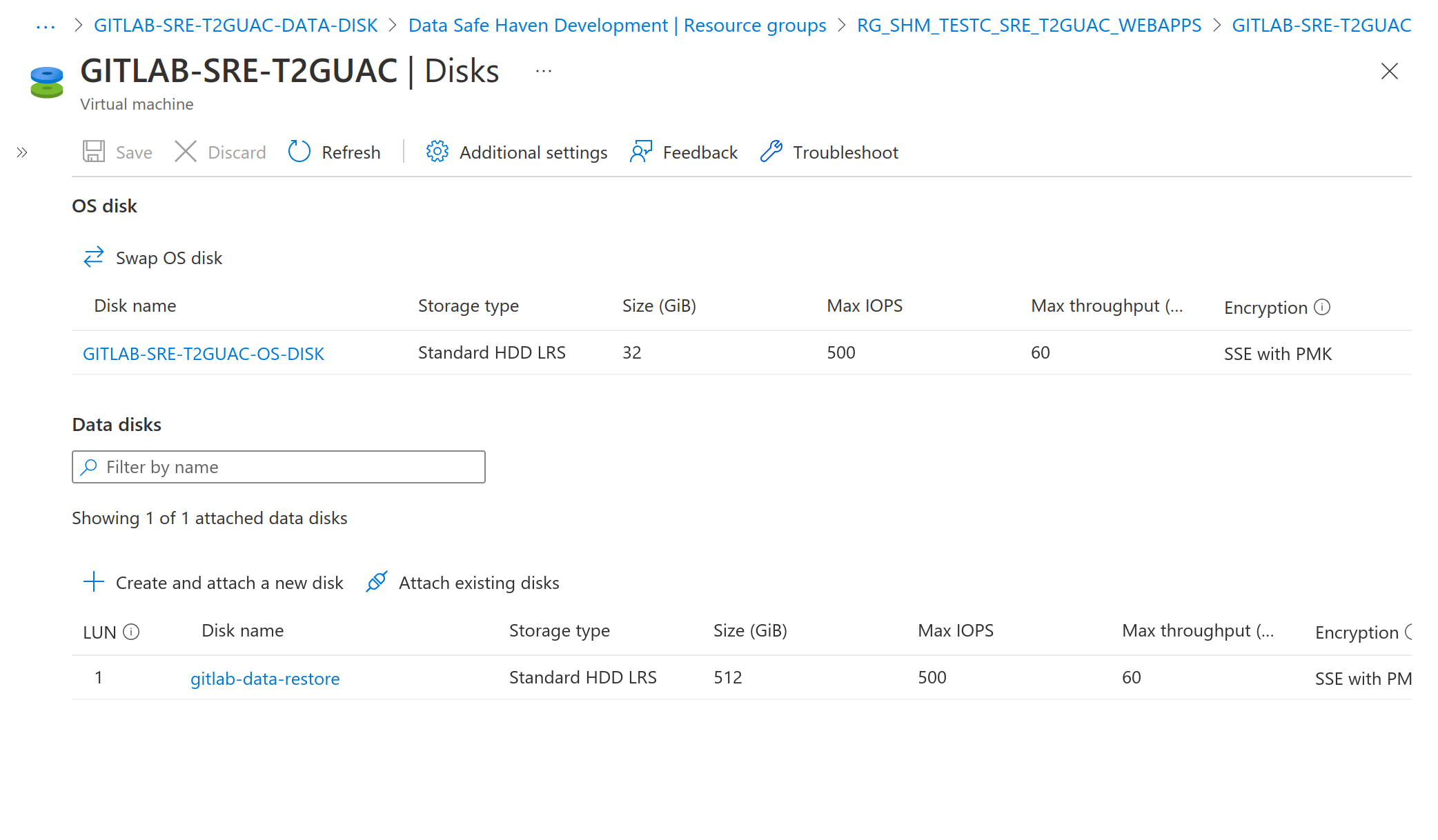
Task: Open gitlab-data-restore disk link
Action: tap(265, 679)
